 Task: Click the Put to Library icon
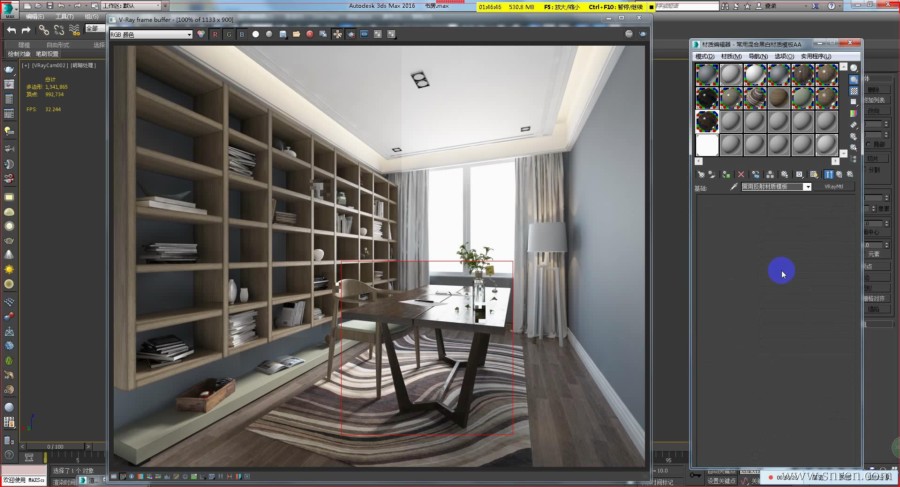point(785,175)
